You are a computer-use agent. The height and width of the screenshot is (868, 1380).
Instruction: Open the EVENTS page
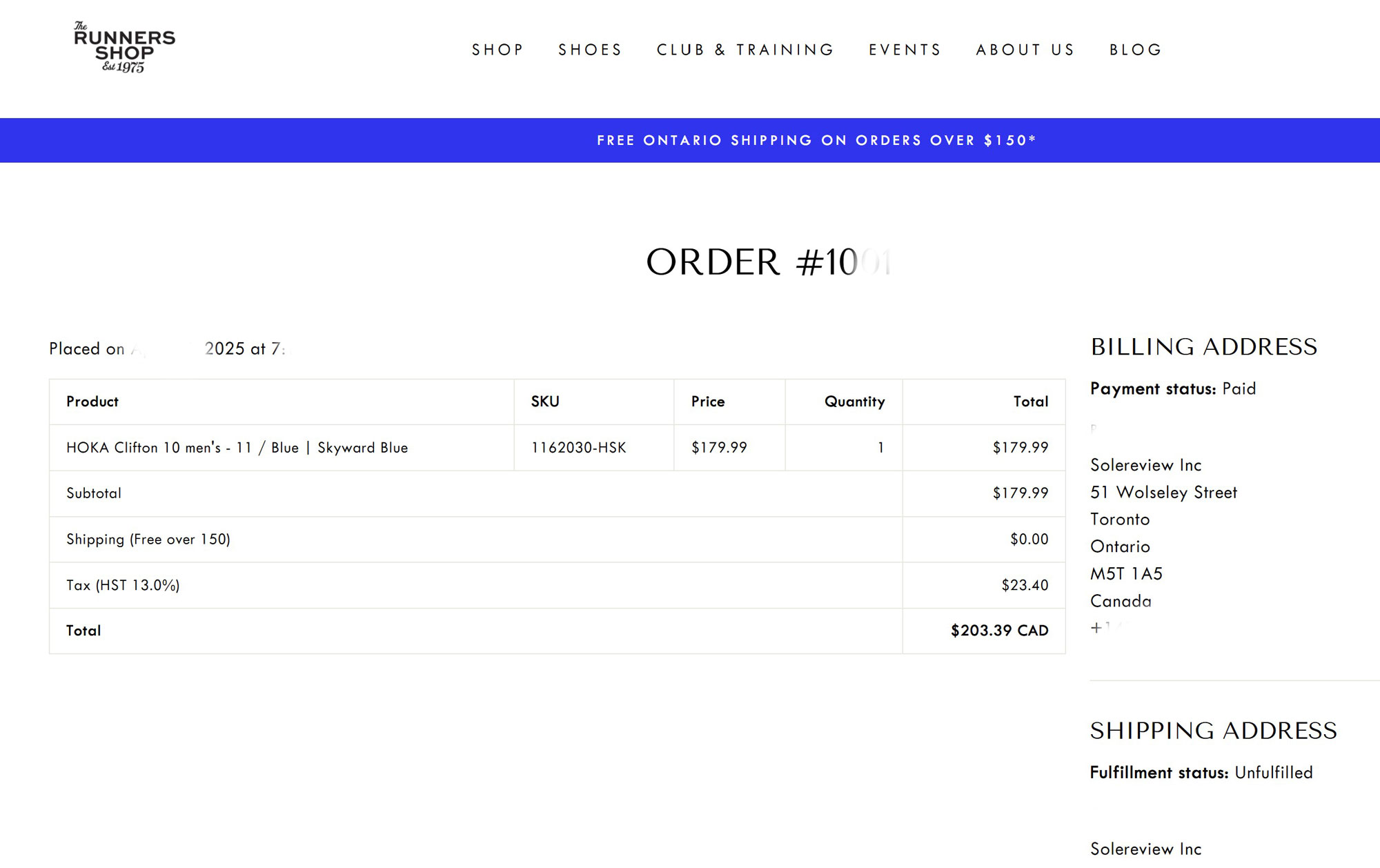click(905, 50)
